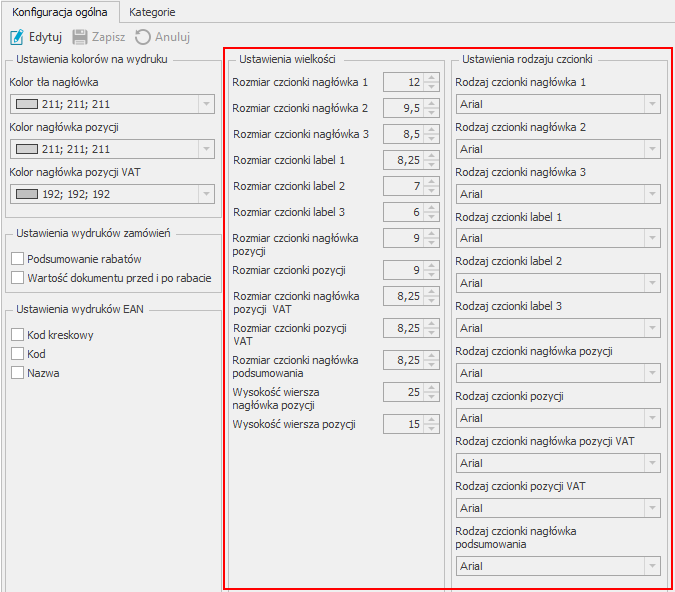The height and width of the screenshot is (592, 675).
Task: Open Rodzaj czcionki nagłówka 1 dropdown
Action: click(x=651, y=104)
